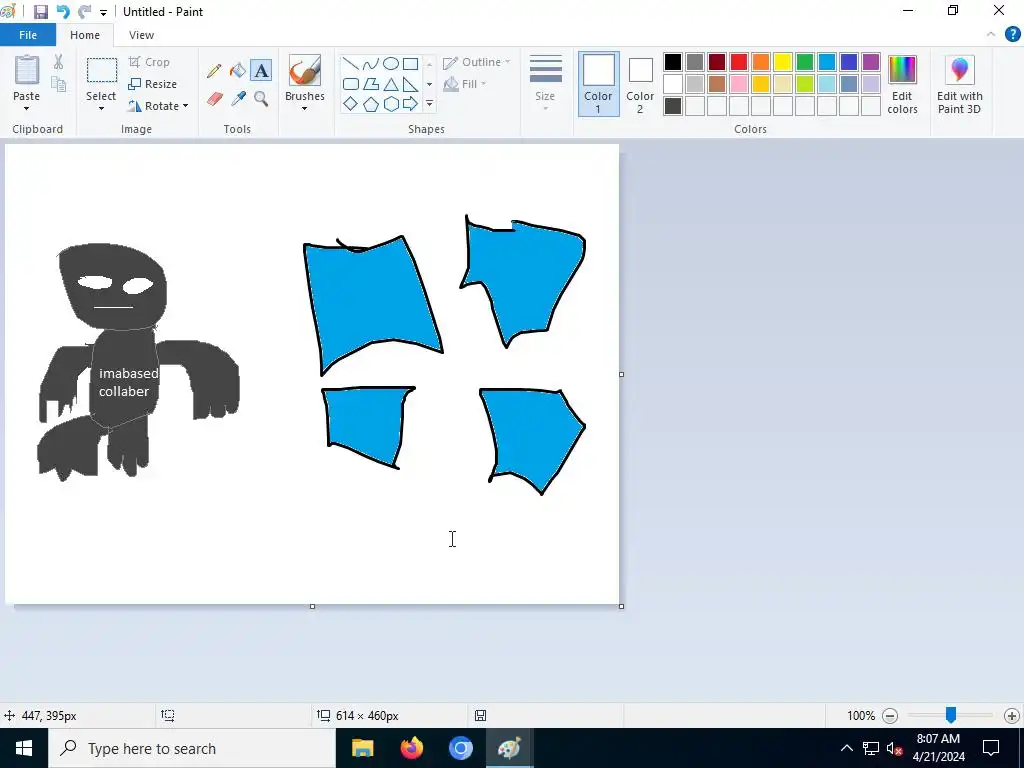The height and width of the screenshot is (768, 1024).
Task: Select the Eraser tool
Action: [x=214, y=99]
